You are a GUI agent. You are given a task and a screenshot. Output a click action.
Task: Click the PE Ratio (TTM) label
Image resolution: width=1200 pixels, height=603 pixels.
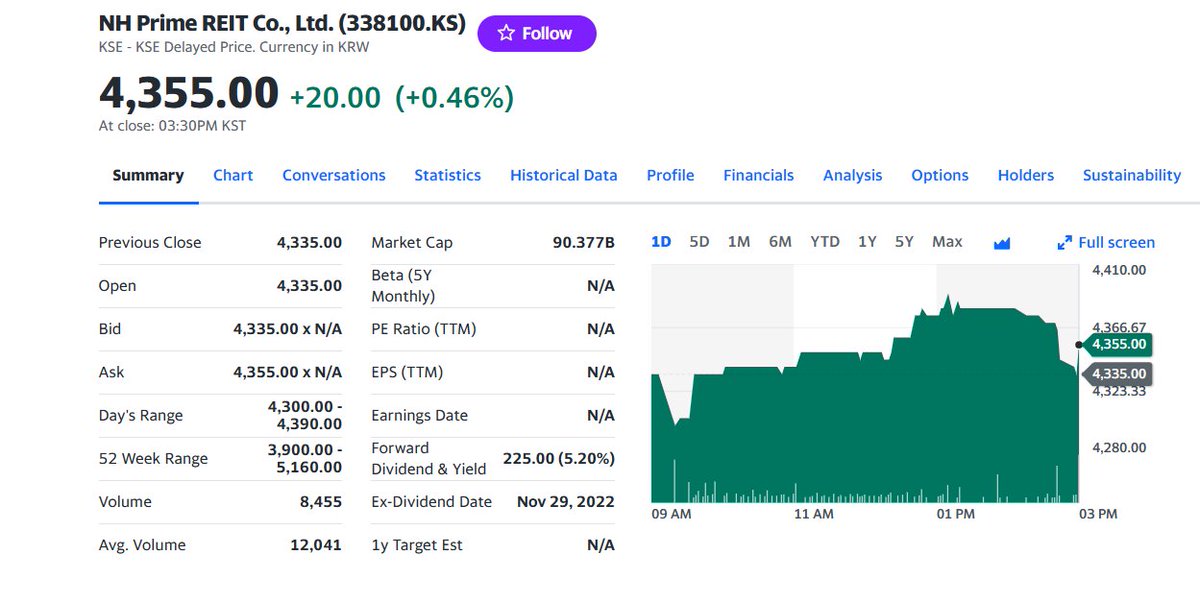423,329
